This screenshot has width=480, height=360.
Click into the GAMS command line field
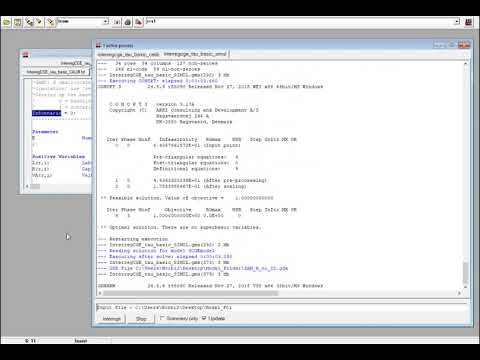[300, 21]
